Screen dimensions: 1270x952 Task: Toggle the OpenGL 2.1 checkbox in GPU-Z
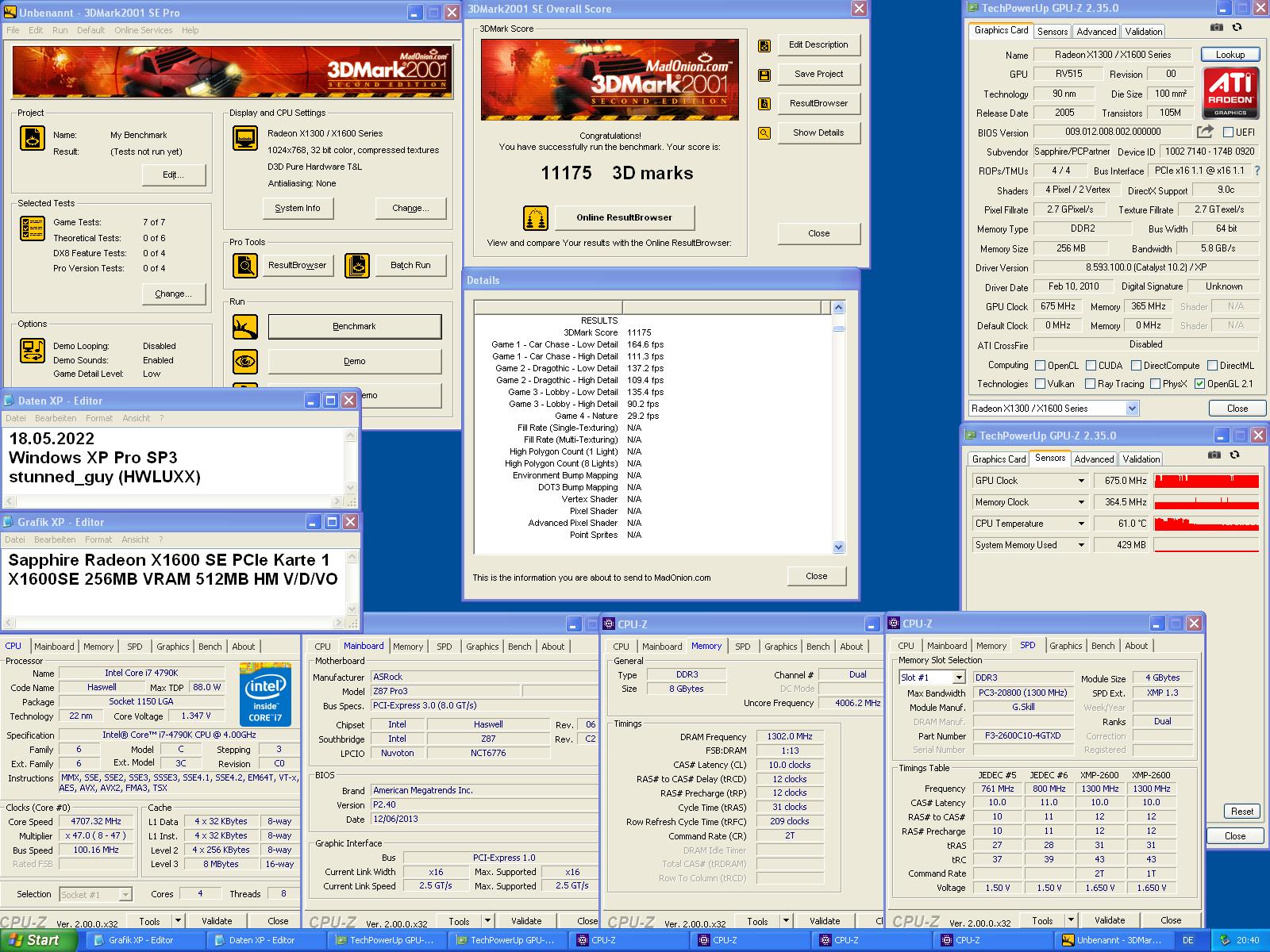coord(1199,384)
